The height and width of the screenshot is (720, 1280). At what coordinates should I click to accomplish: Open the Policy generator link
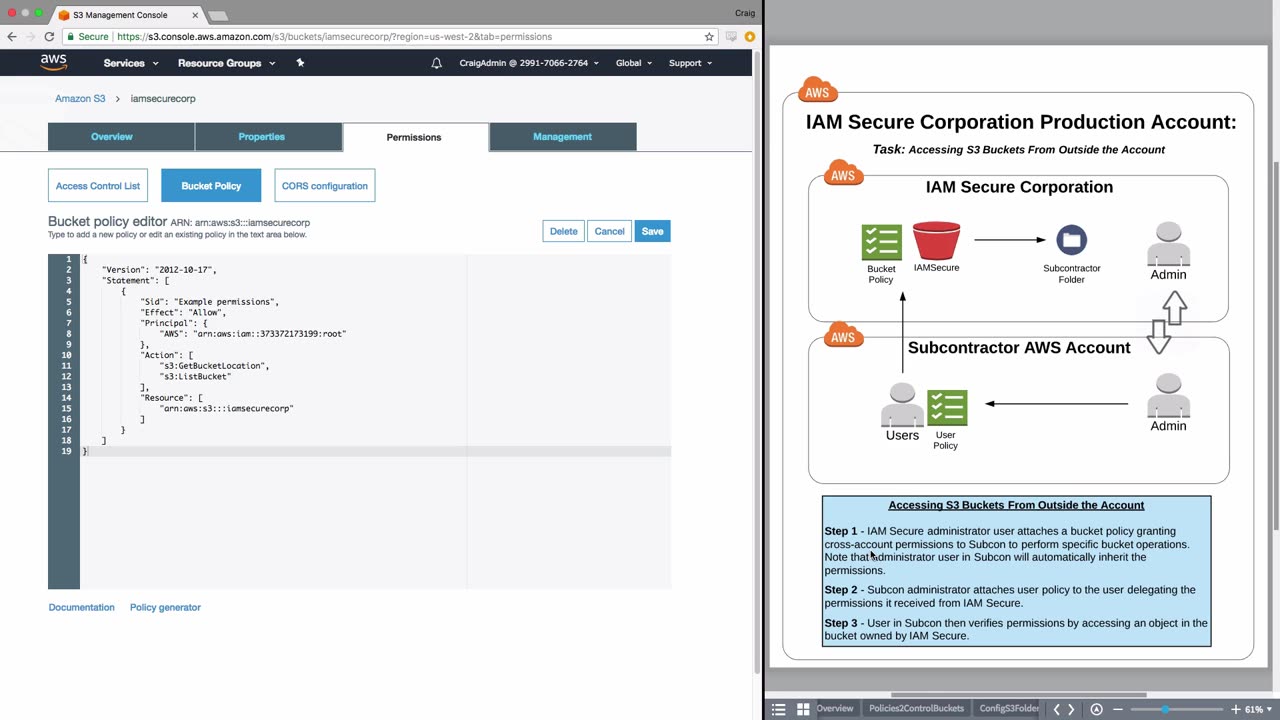(x=165, y=607)
